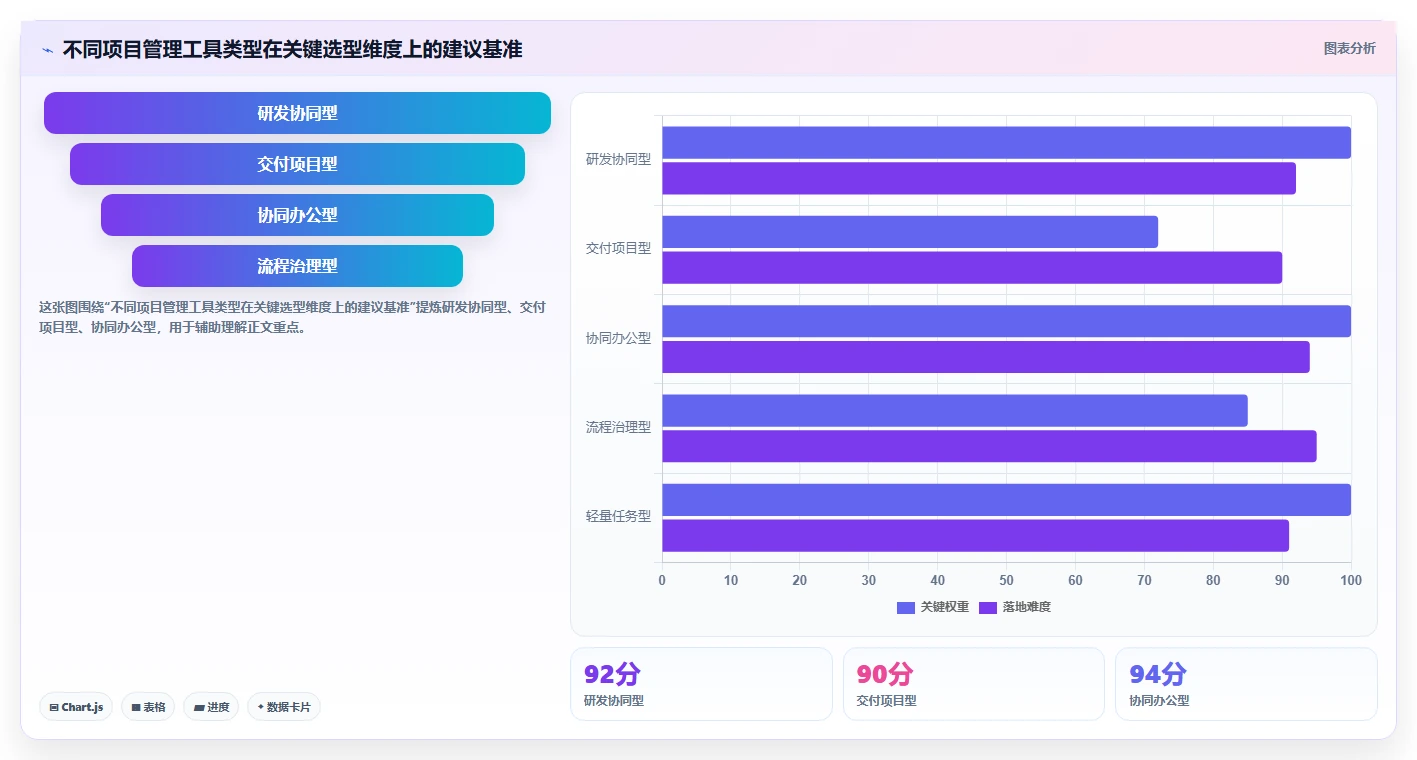
Task: Click the 研发协同型 落地难度 bar
Action: [x=979, y=178]
